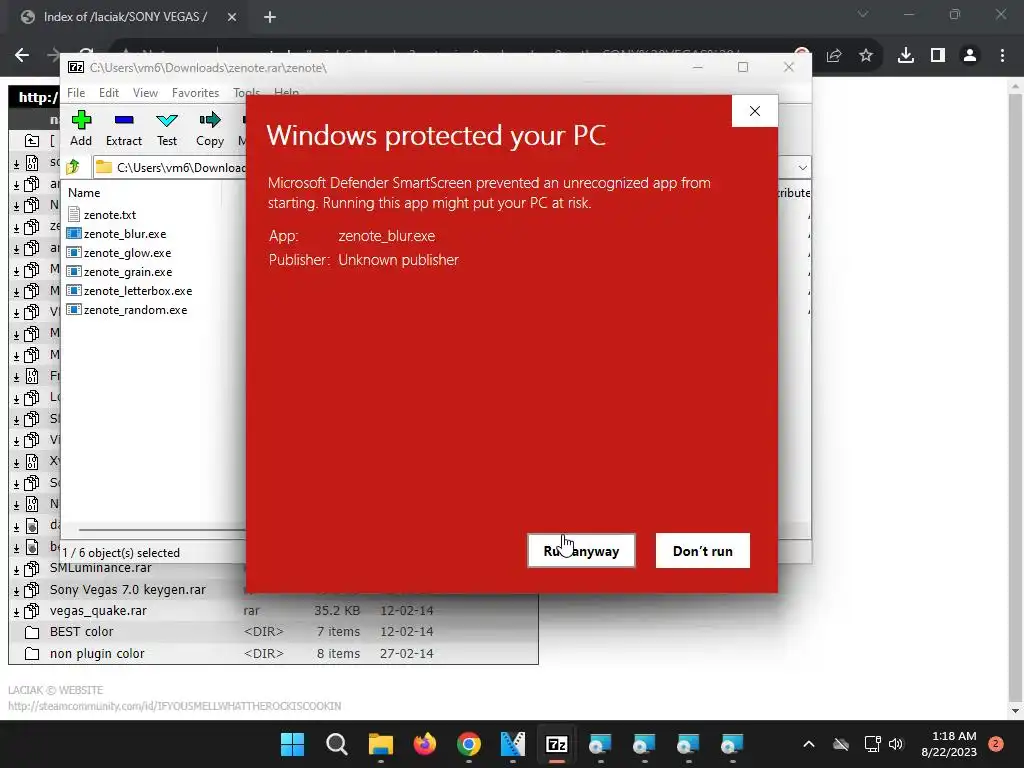Viewport: 1024px width, 768px height.
Task: Click the non plugin color folder icon
Action: point(31,654)
